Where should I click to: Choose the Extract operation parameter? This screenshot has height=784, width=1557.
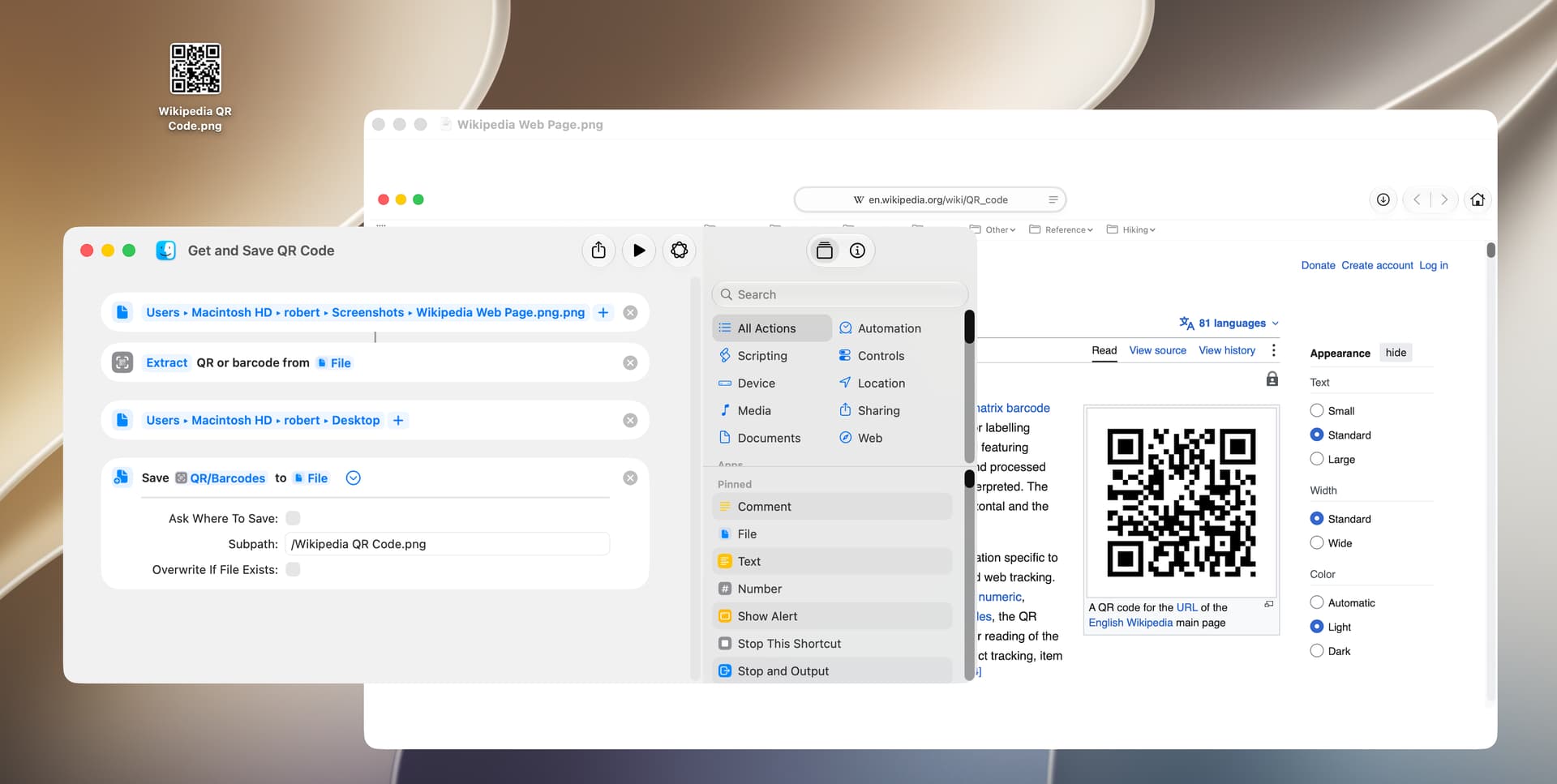[x=166, y=363]
